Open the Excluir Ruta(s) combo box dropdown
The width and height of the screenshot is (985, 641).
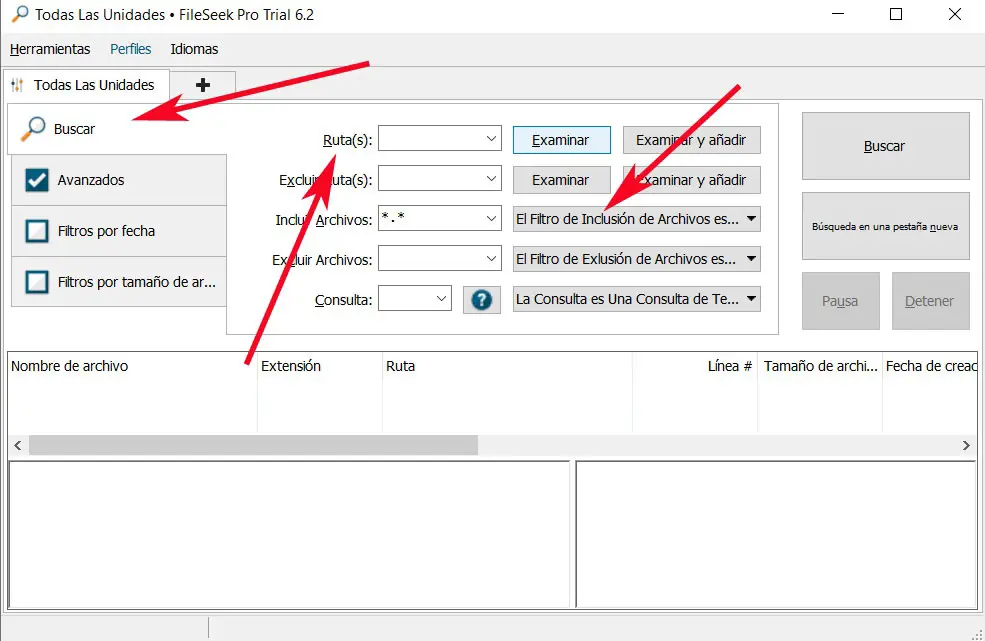(x=491, y=179)
